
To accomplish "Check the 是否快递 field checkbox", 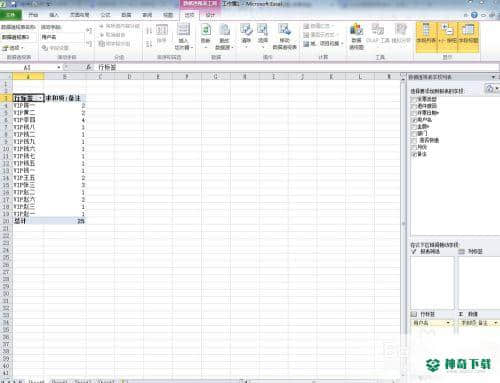I will pyautogui.click(x=414, y=140).
